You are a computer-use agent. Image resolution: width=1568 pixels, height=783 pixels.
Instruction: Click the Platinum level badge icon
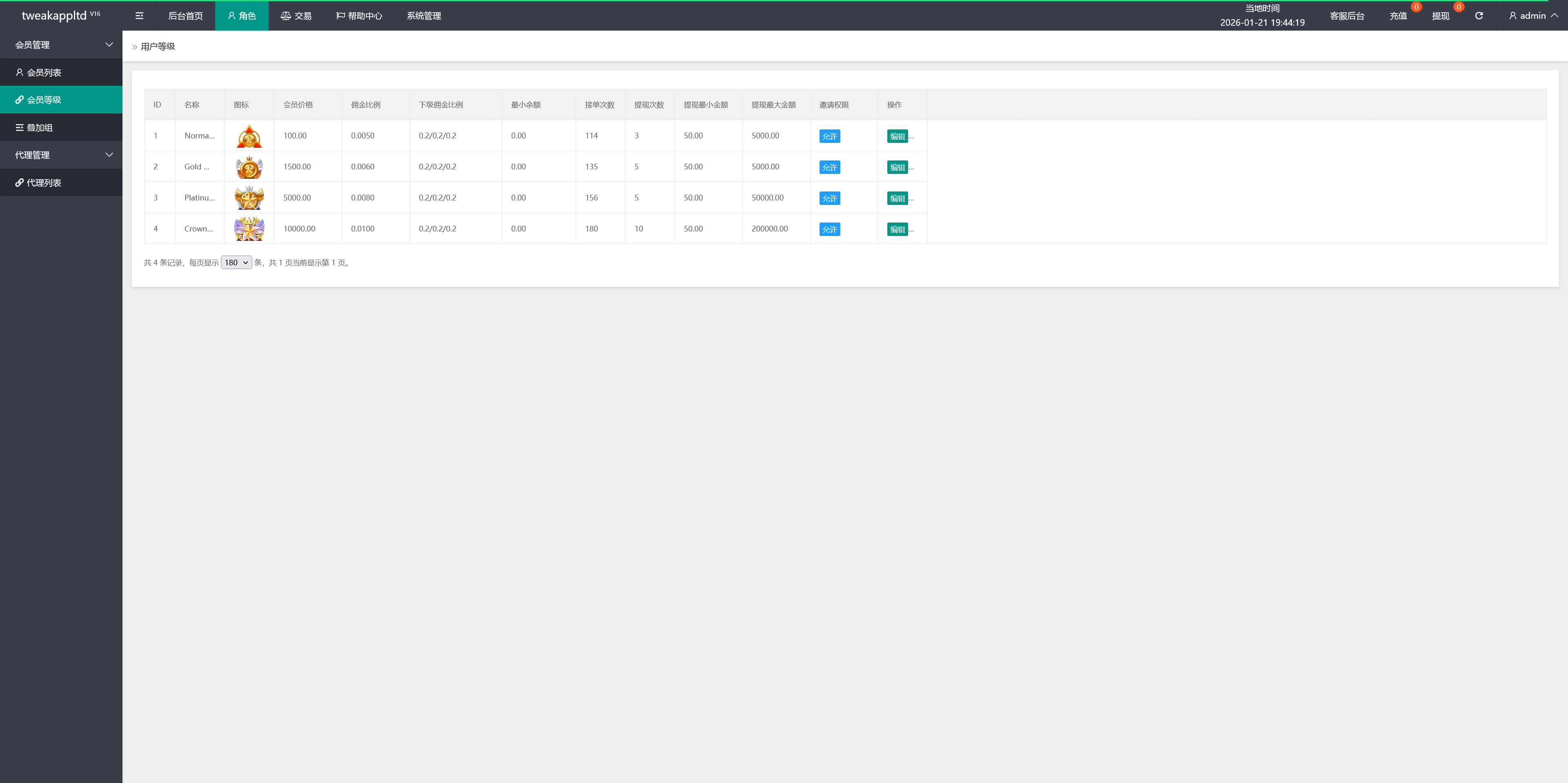tap(249, 198)
